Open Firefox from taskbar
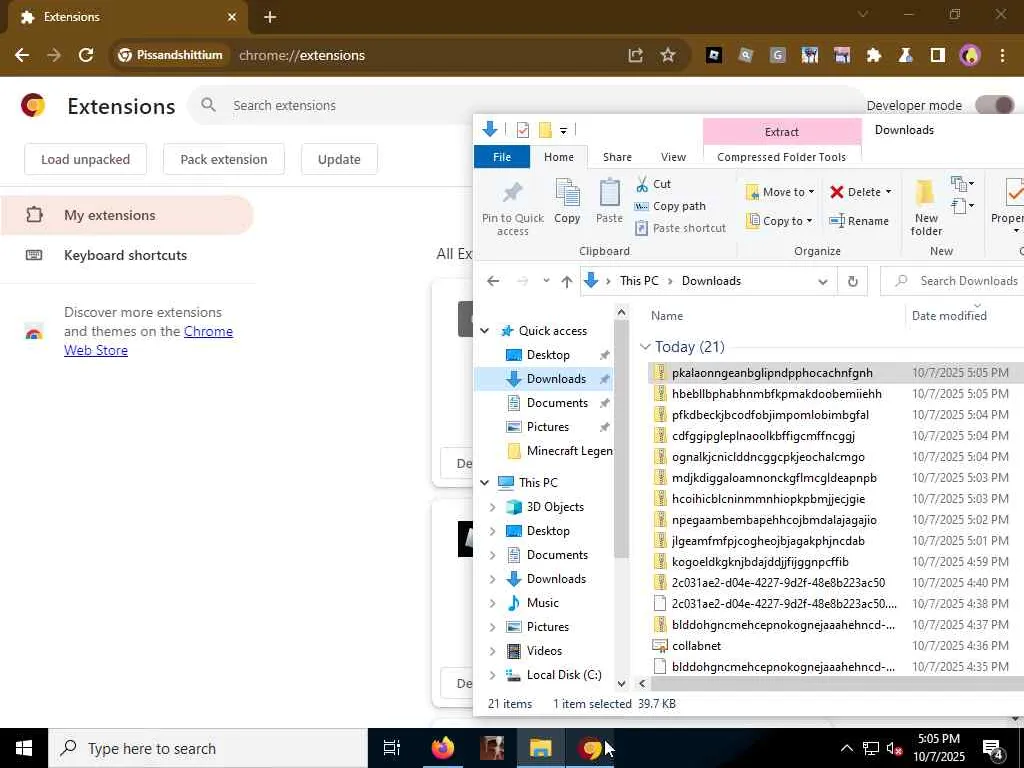This screenshot has height=768, width=1024. (443, 748)
